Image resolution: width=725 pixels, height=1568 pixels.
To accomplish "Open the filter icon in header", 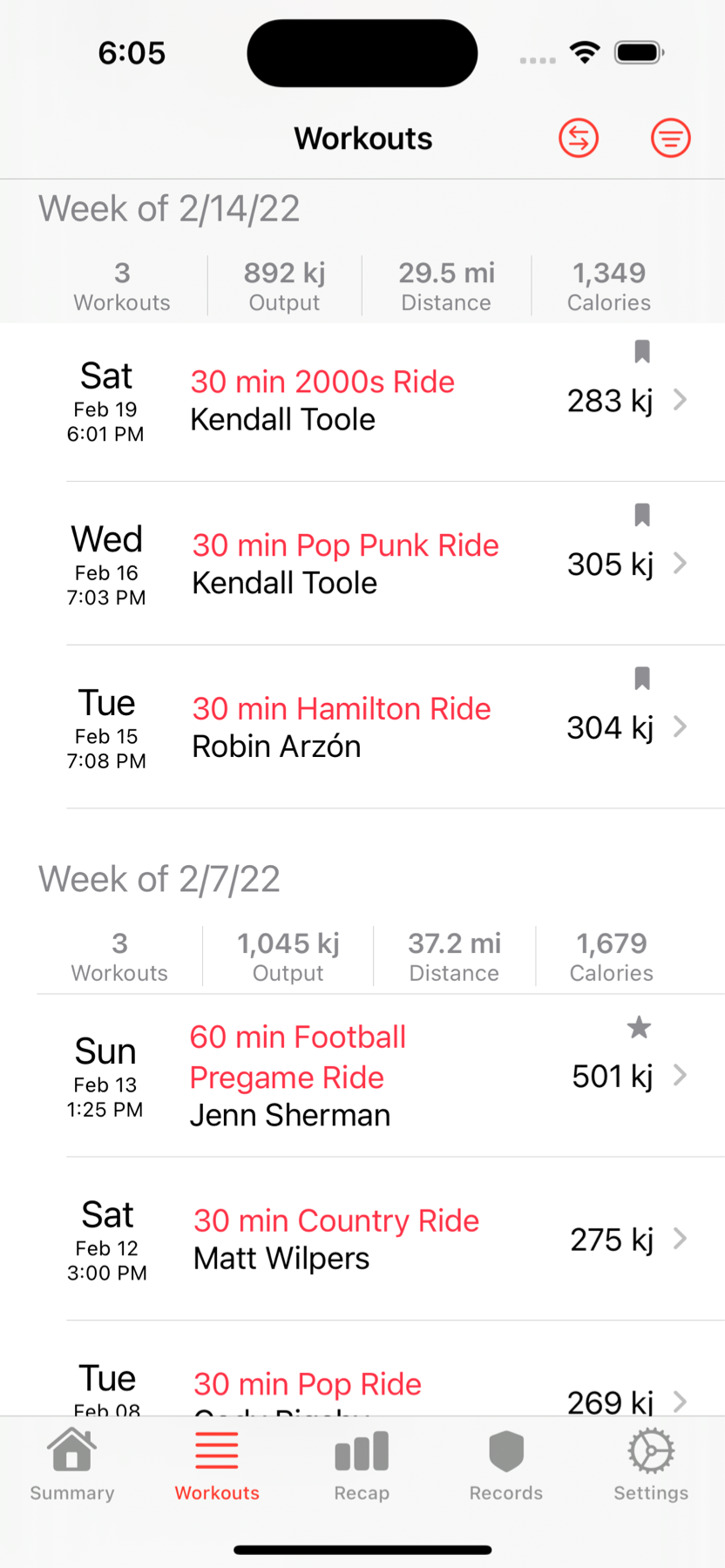I will [670, 138].
